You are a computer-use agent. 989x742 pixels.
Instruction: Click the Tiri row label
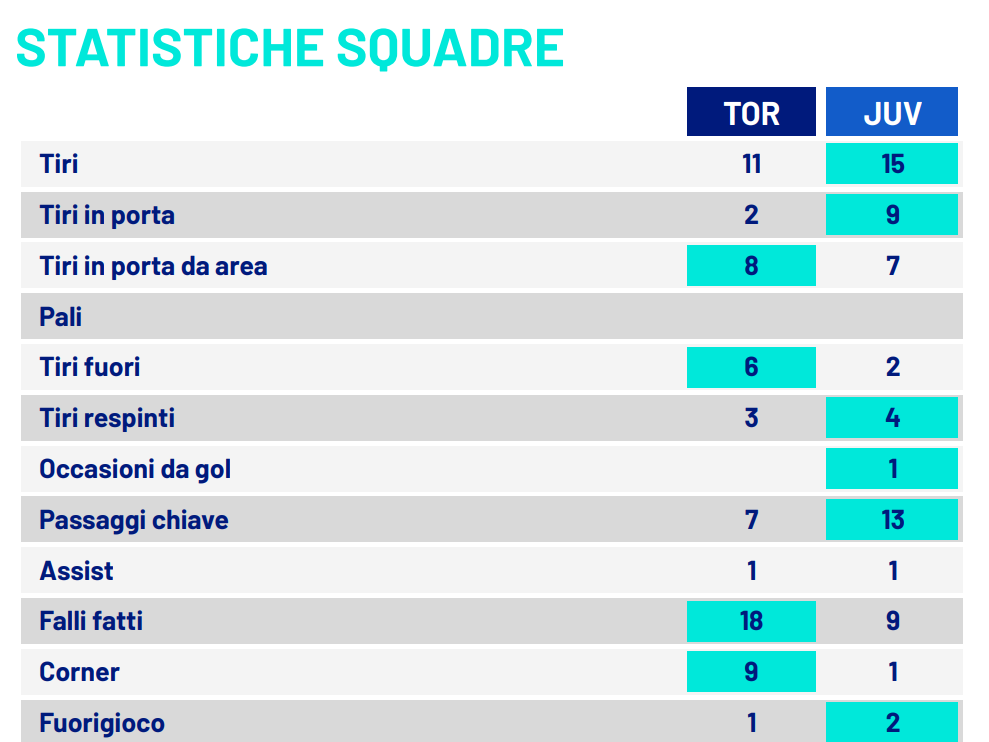tap(59, 163)
